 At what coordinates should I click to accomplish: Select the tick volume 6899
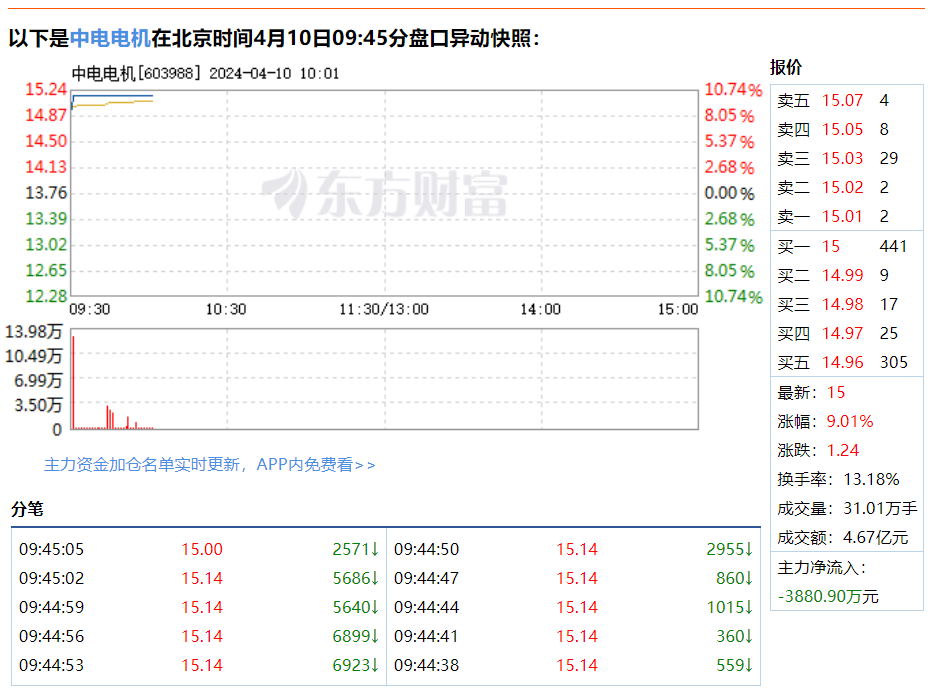(355, 636)
